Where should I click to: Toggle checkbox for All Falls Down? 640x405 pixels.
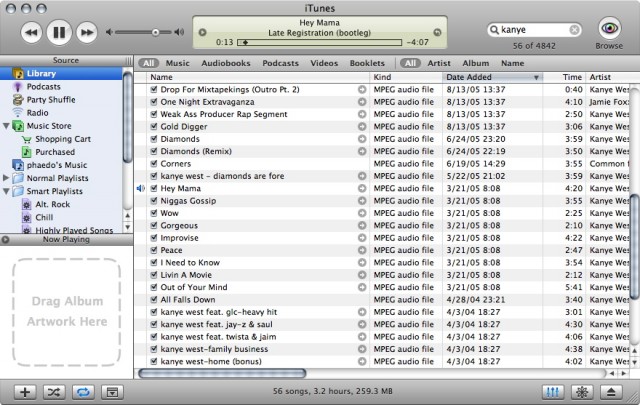[154, 299]
